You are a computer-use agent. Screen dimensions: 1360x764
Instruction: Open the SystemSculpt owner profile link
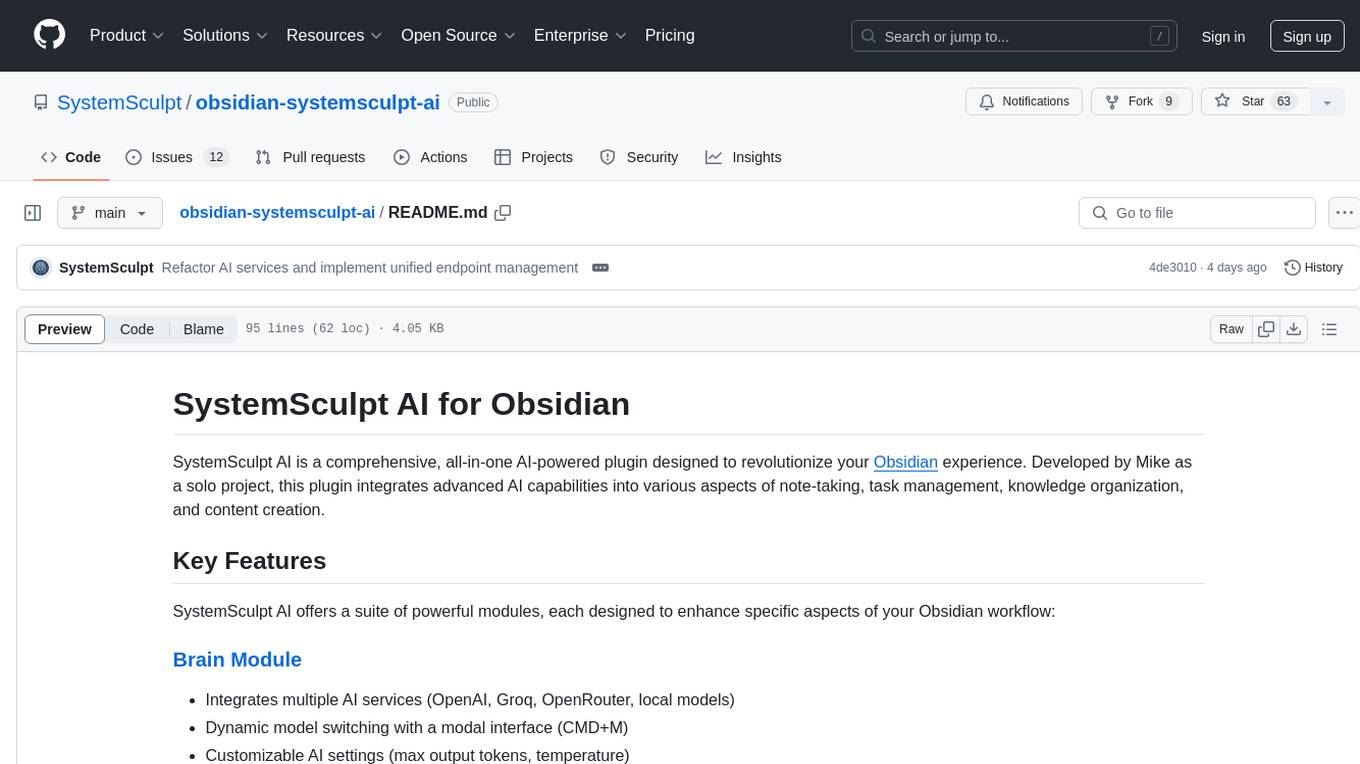(119, 102)
